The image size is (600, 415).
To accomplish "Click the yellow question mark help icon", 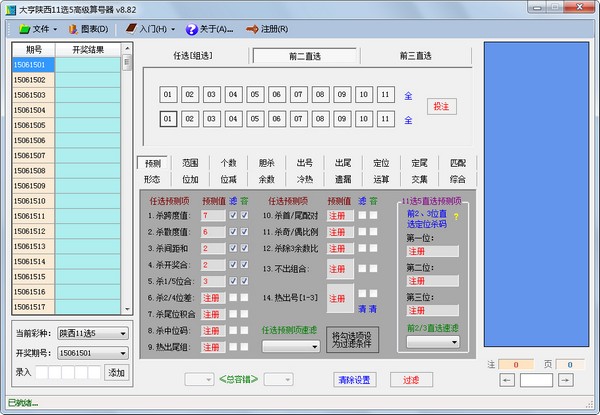I will (457, 216).
